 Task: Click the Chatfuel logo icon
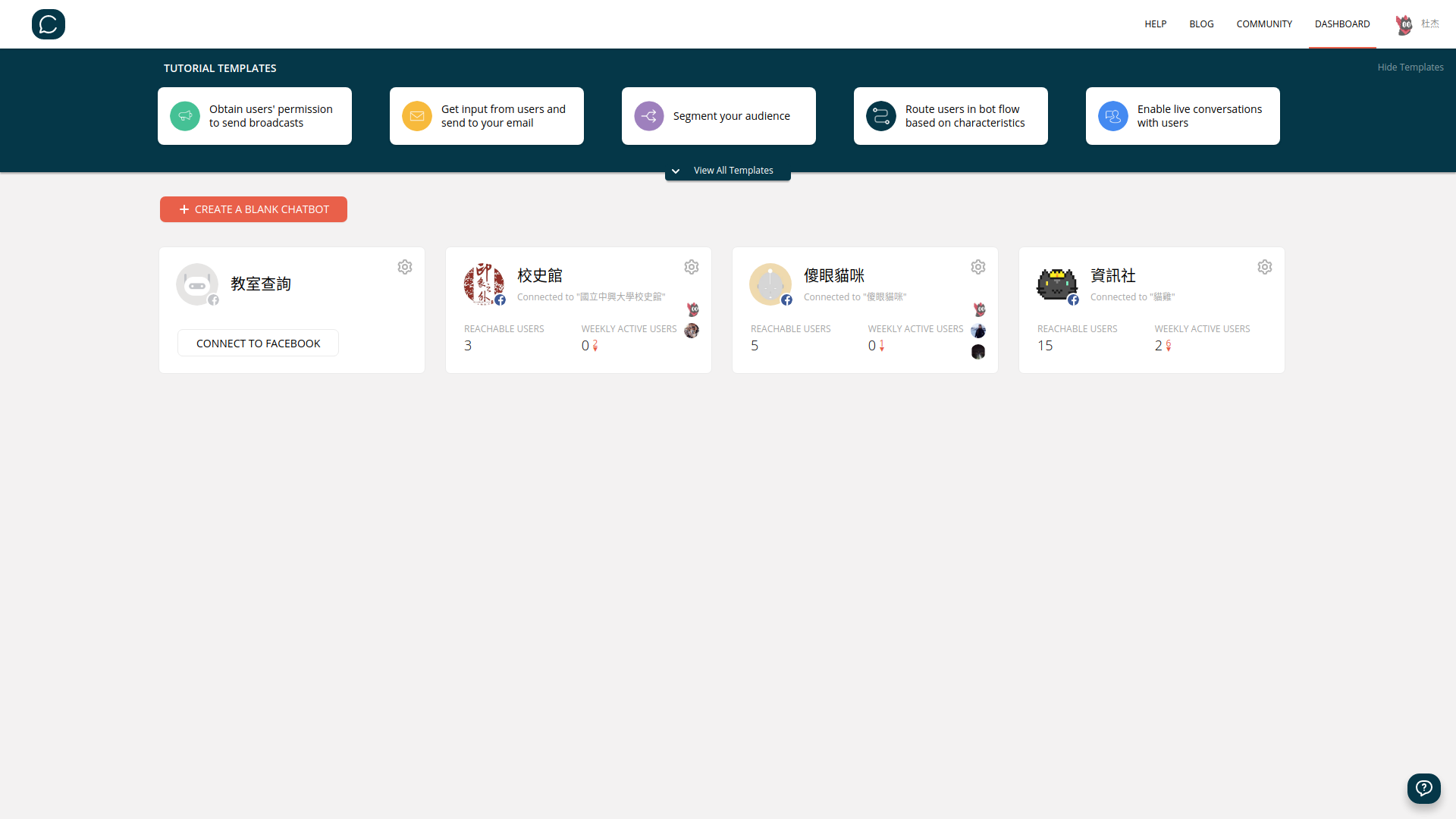pyautogui.click(x=49, y=24)
